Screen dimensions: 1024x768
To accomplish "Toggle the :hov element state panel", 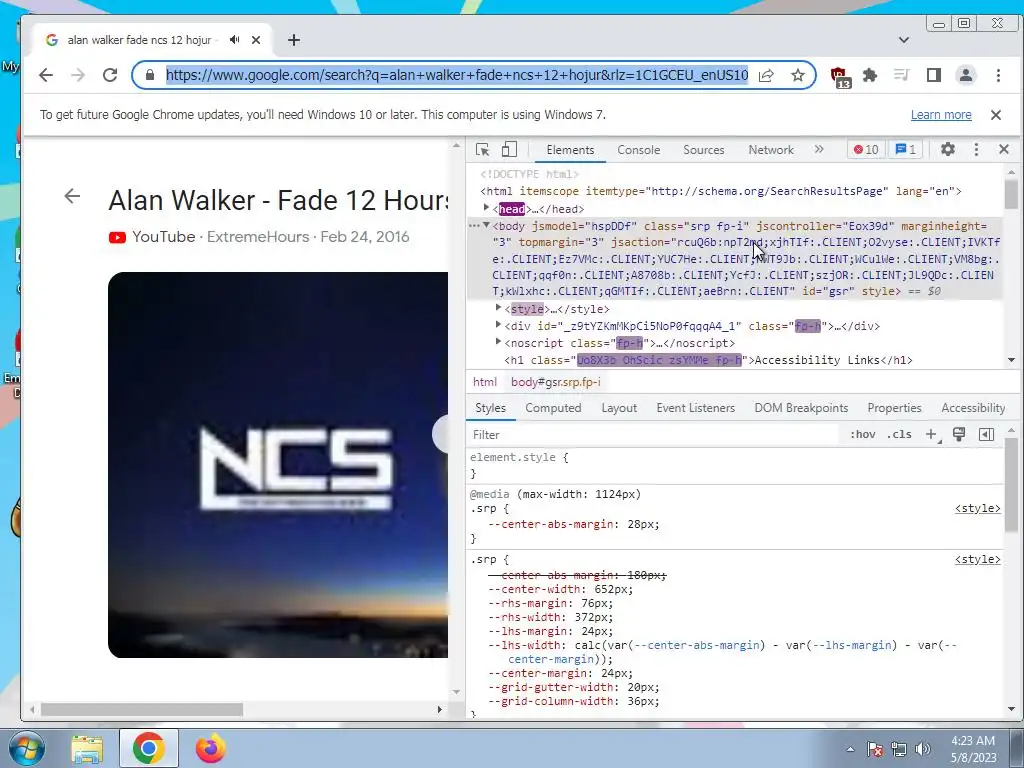I will point(863,435).
